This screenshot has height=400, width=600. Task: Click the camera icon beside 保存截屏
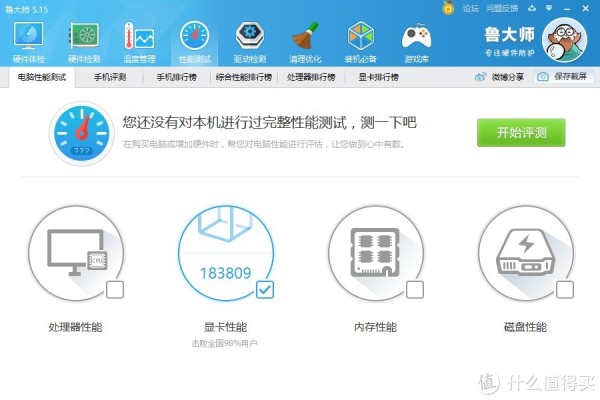click(543, 77)
